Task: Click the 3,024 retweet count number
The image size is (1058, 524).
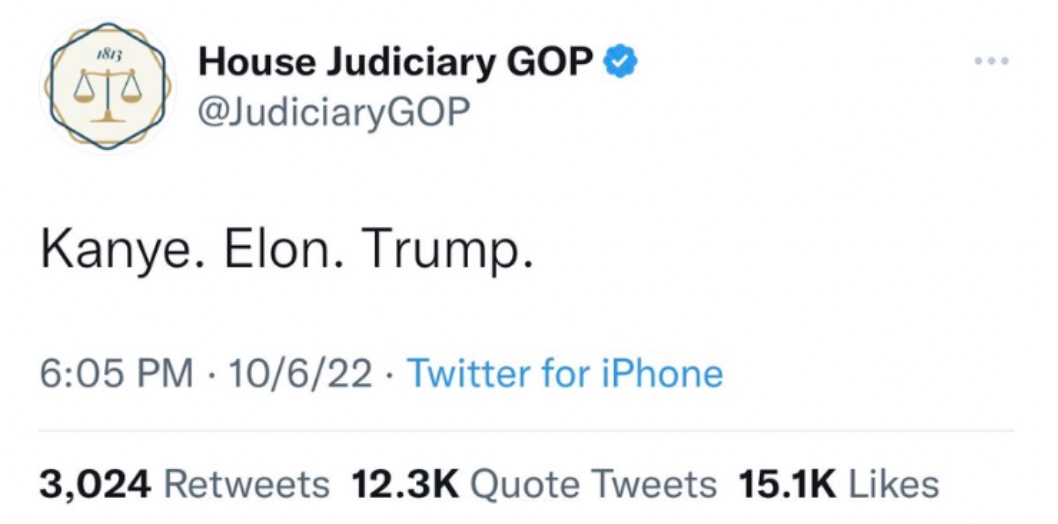Action: point(96,484)
